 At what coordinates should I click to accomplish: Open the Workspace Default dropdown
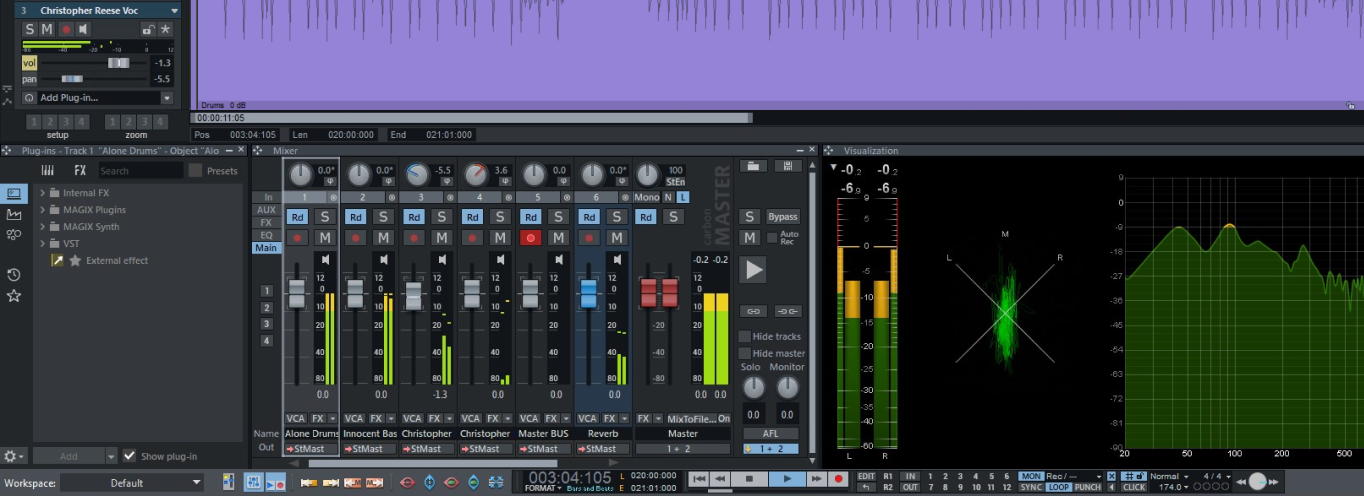pos(131,483)
